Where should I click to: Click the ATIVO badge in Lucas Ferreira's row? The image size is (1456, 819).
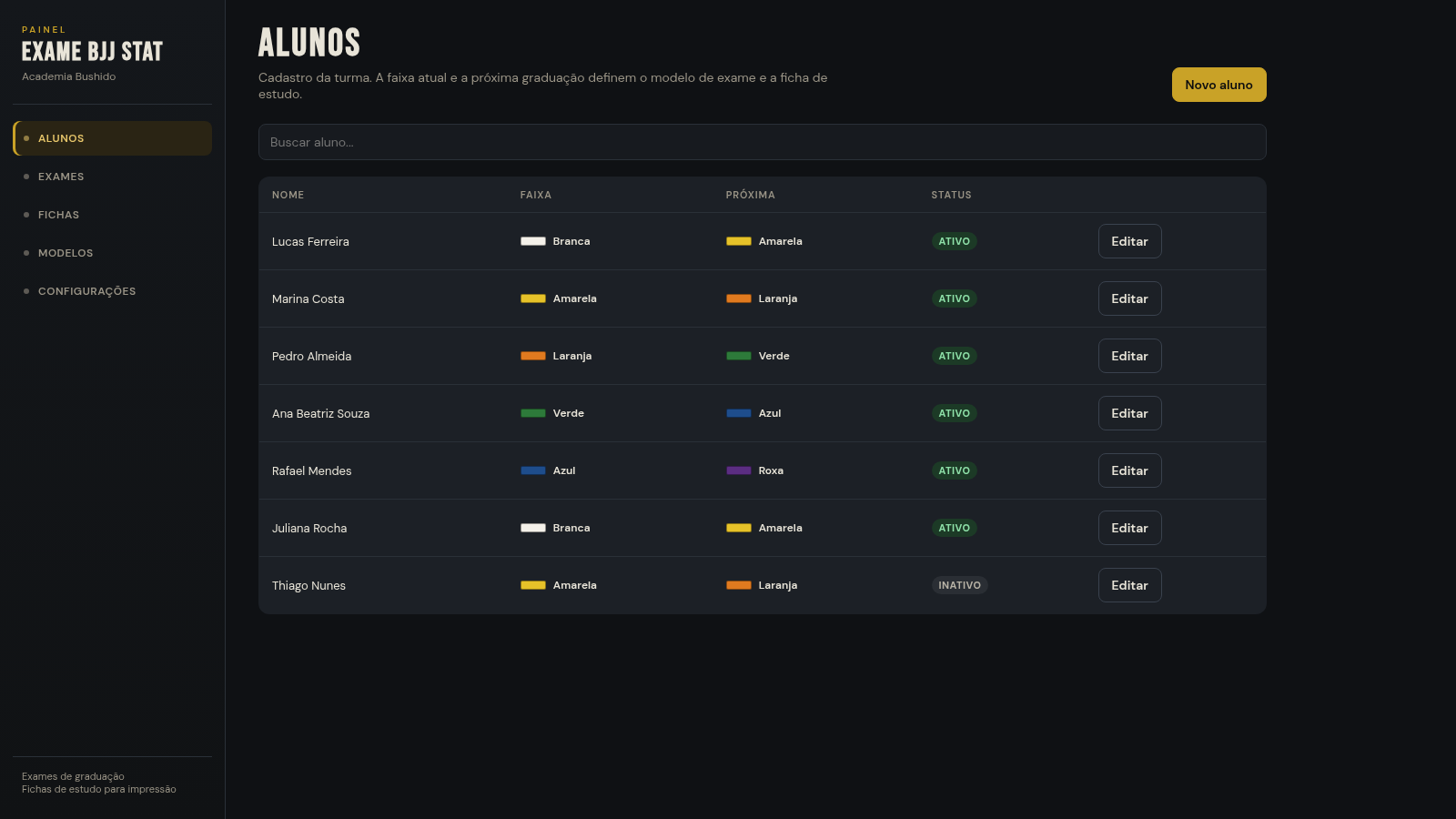tap(954, 241)
